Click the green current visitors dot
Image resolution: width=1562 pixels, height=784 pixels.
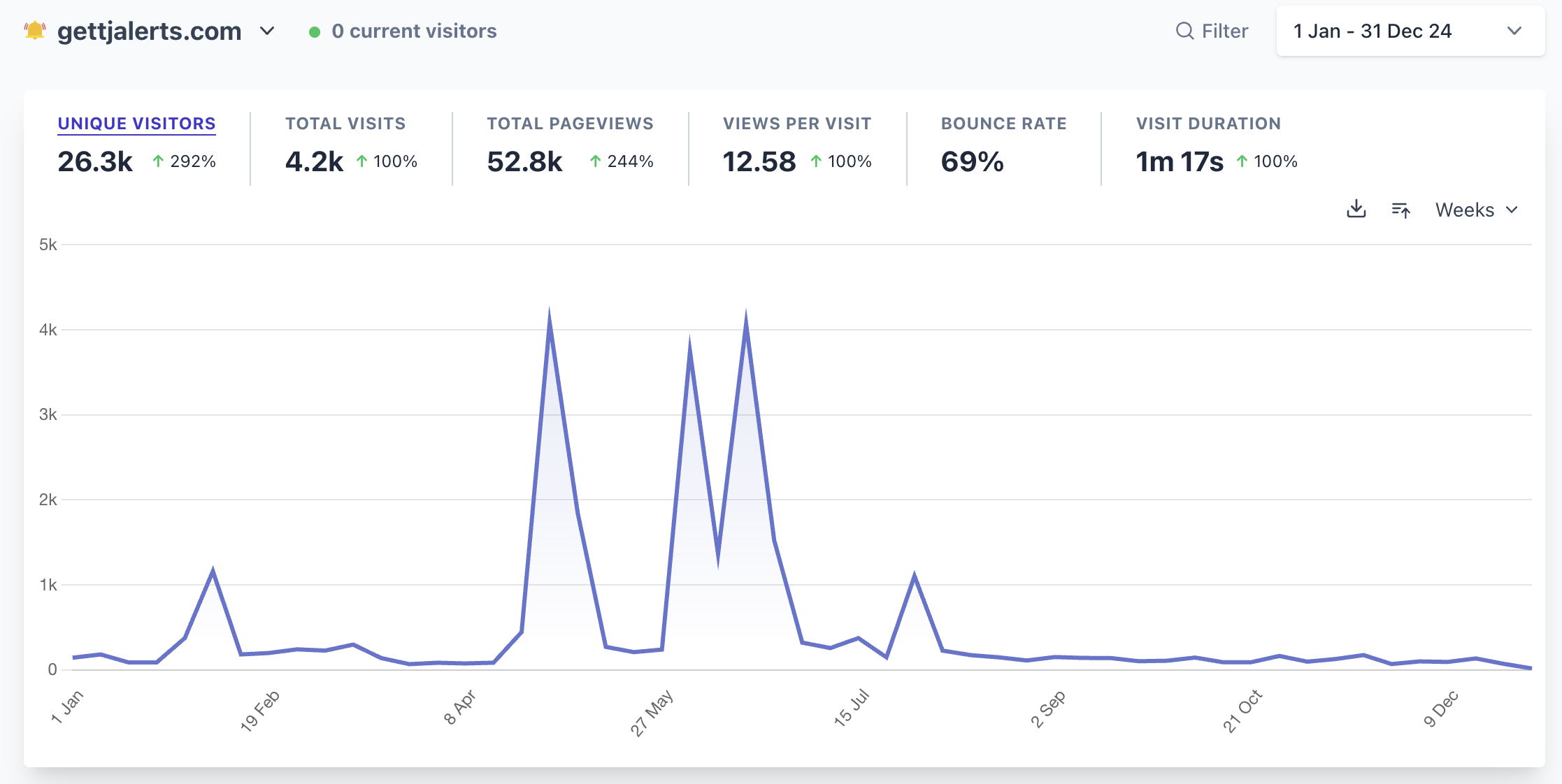click(x=315, y=31)
